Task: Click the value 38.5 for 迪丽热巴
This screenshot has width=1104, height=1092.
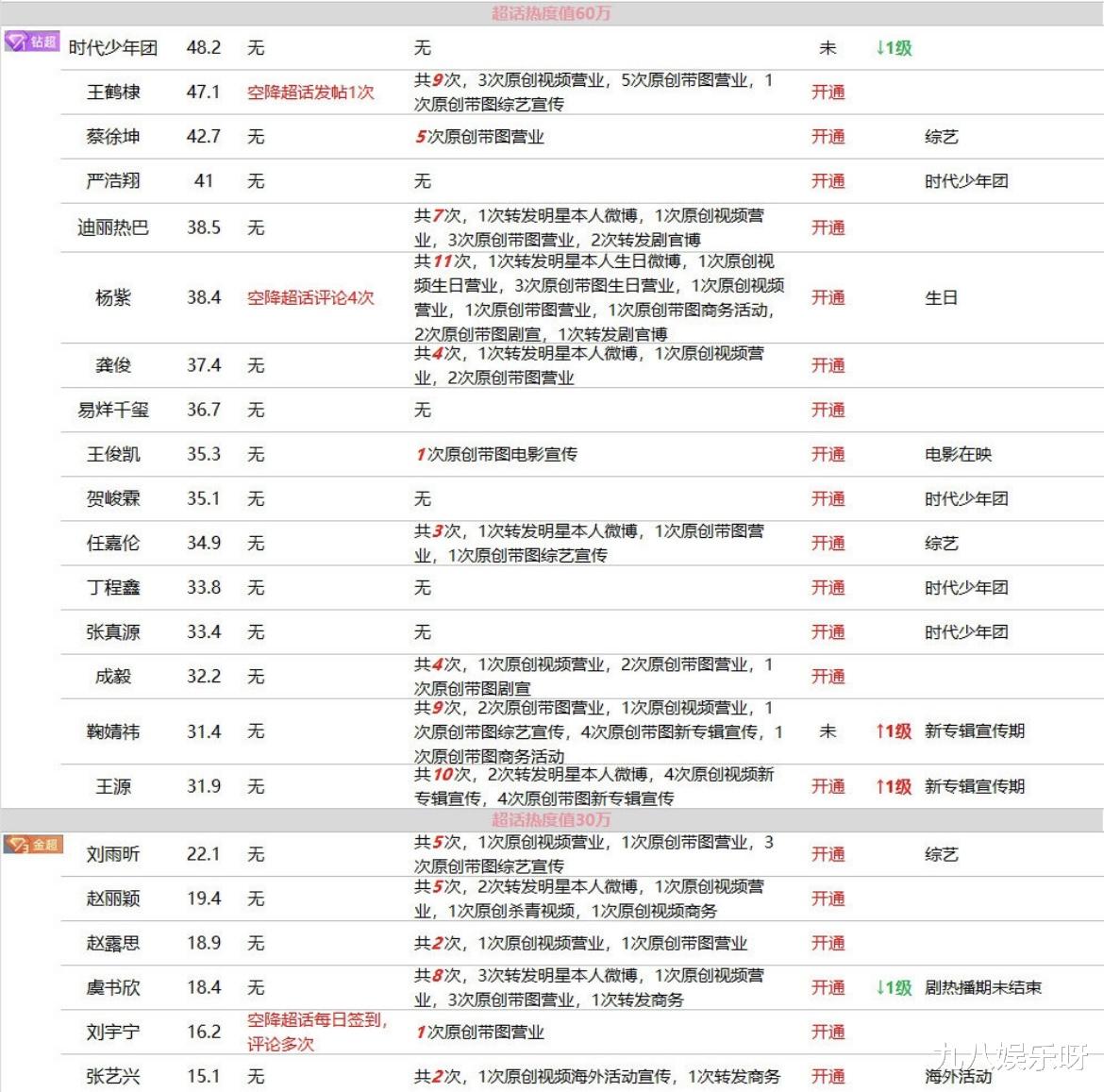Action: coord(204,227)
